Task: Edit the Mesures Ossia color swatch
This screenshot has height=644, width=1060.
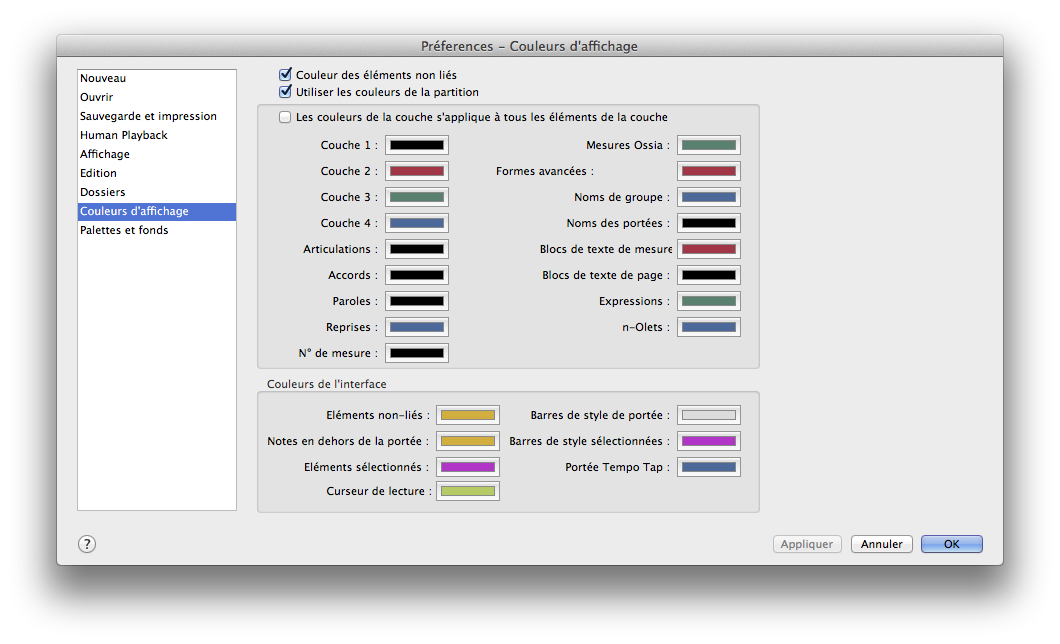Action: [708, 145]
